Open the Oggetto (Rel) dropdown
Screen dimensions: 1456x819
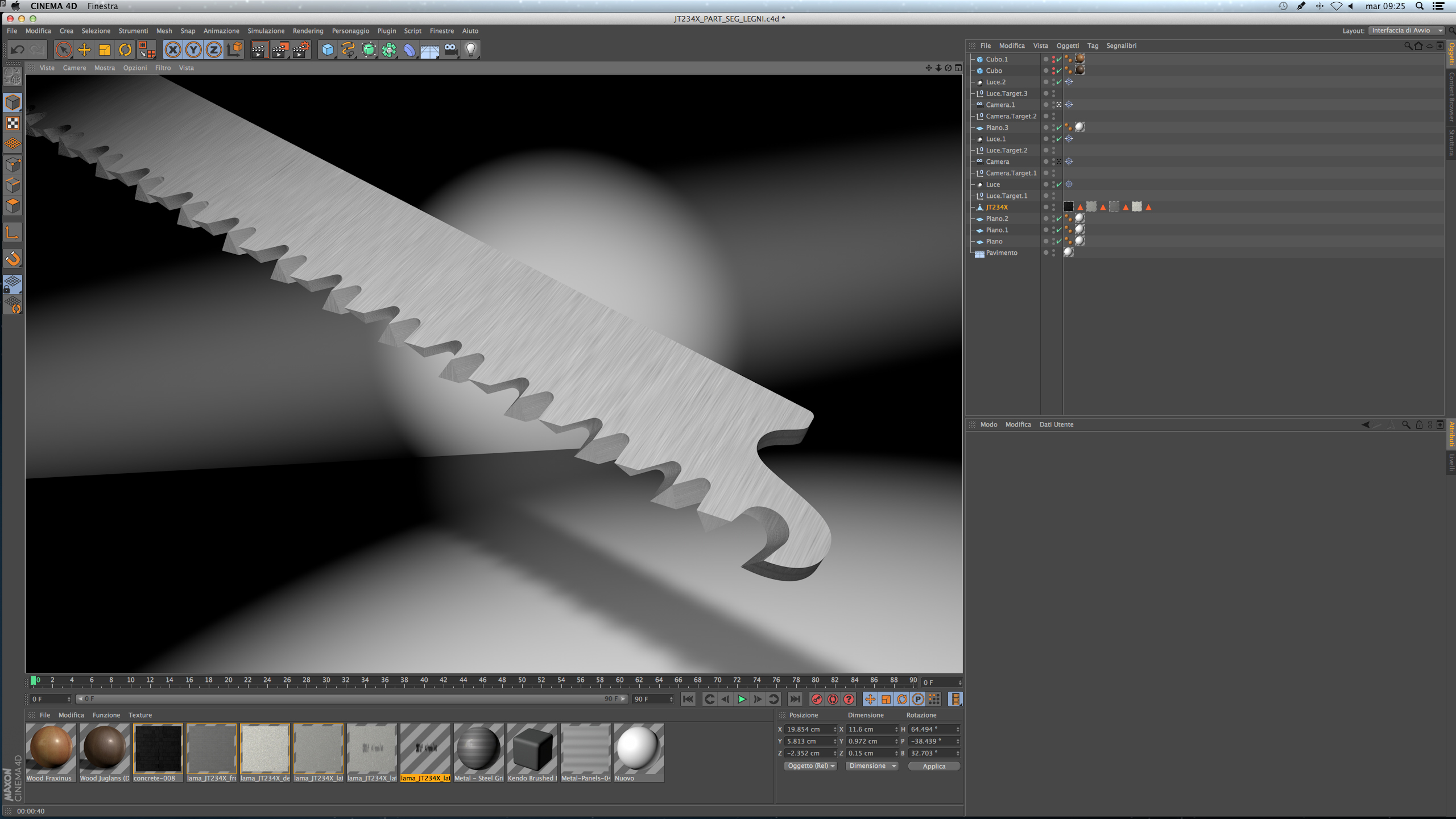click(810, 766)
